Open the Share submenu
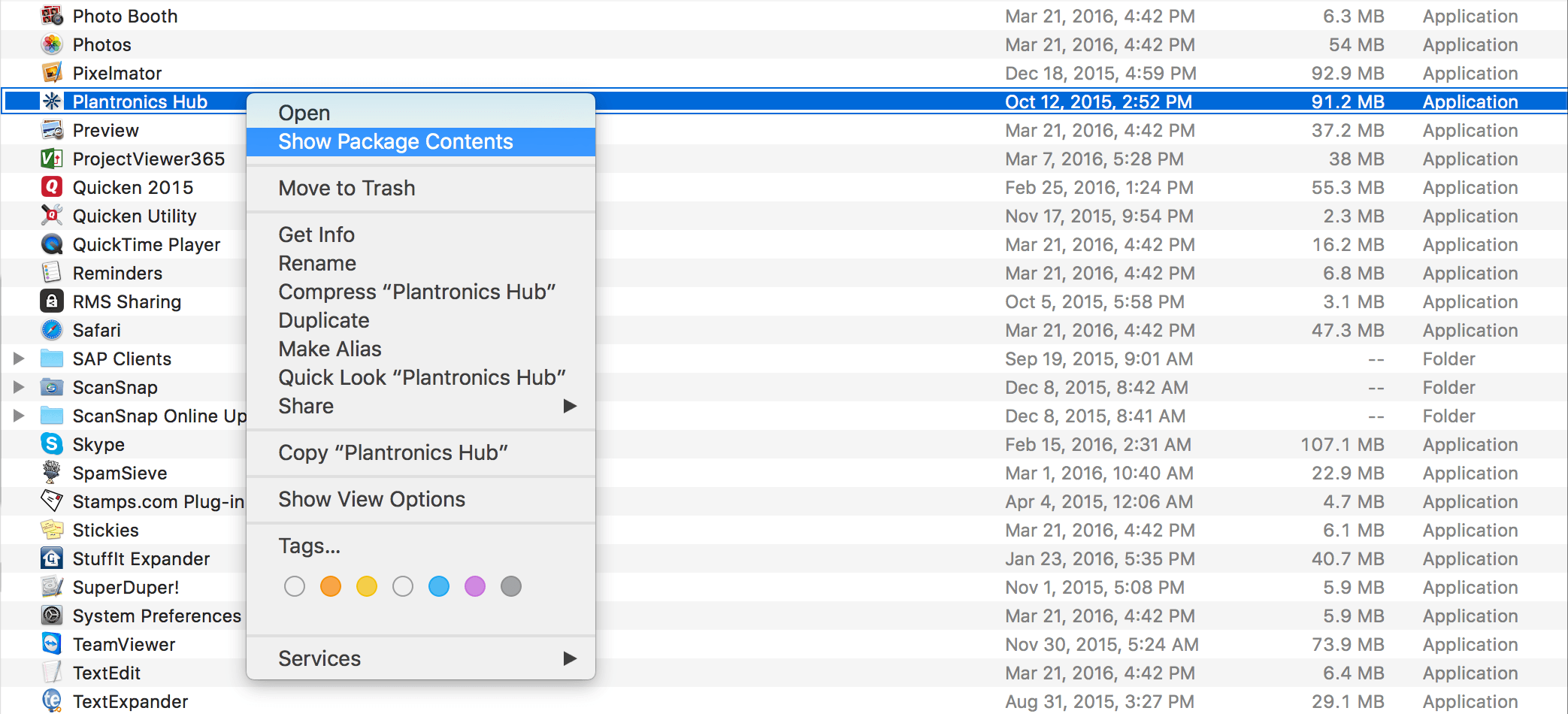This screenshot has height=714, width=1568. tap(421, 406)
